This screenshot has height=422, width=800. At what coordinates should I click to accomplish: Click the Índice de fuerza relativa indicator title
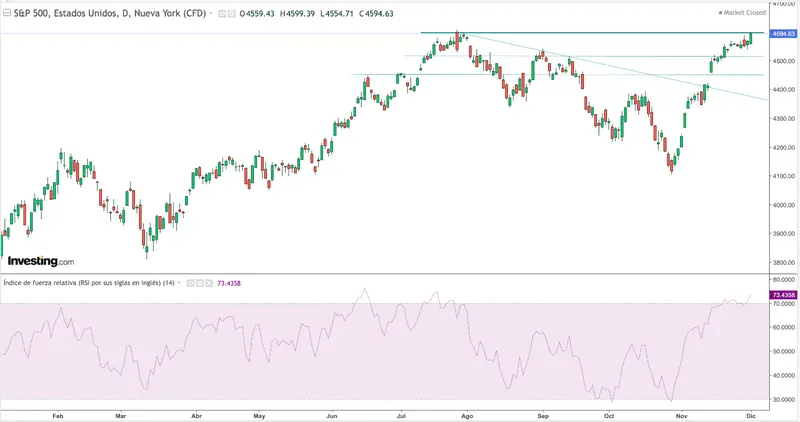point(89,283)
